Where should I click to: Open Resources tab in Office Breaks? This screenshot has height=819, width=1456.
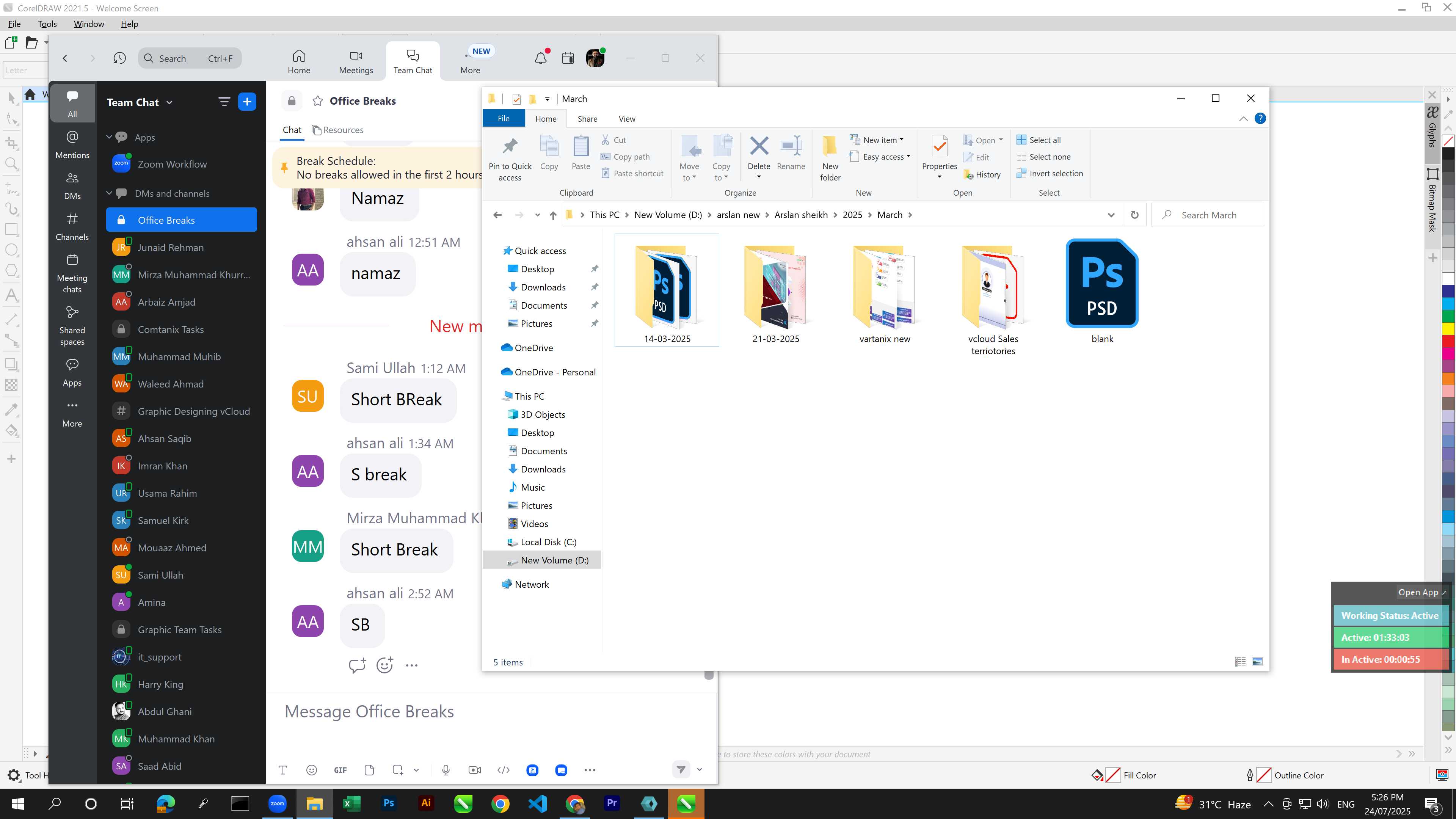(337, 130)
